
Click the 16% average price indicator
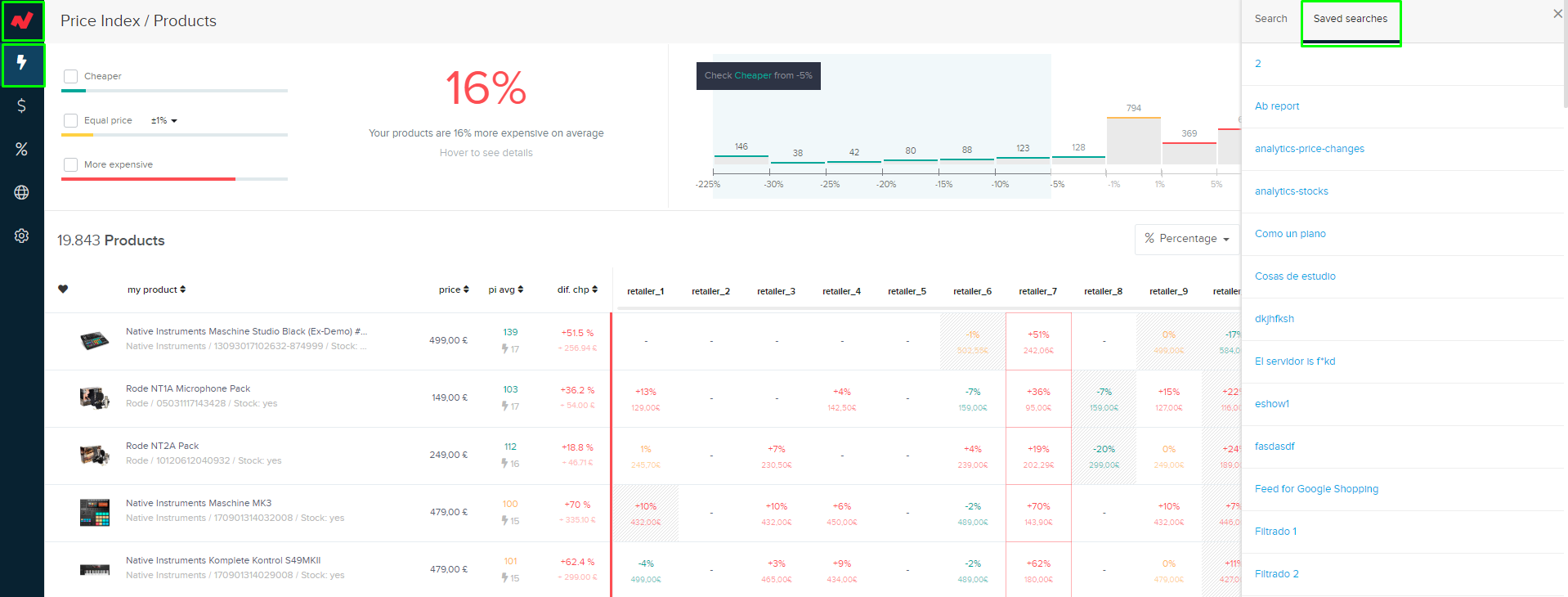pyautogui.click(x=486, y=88)
